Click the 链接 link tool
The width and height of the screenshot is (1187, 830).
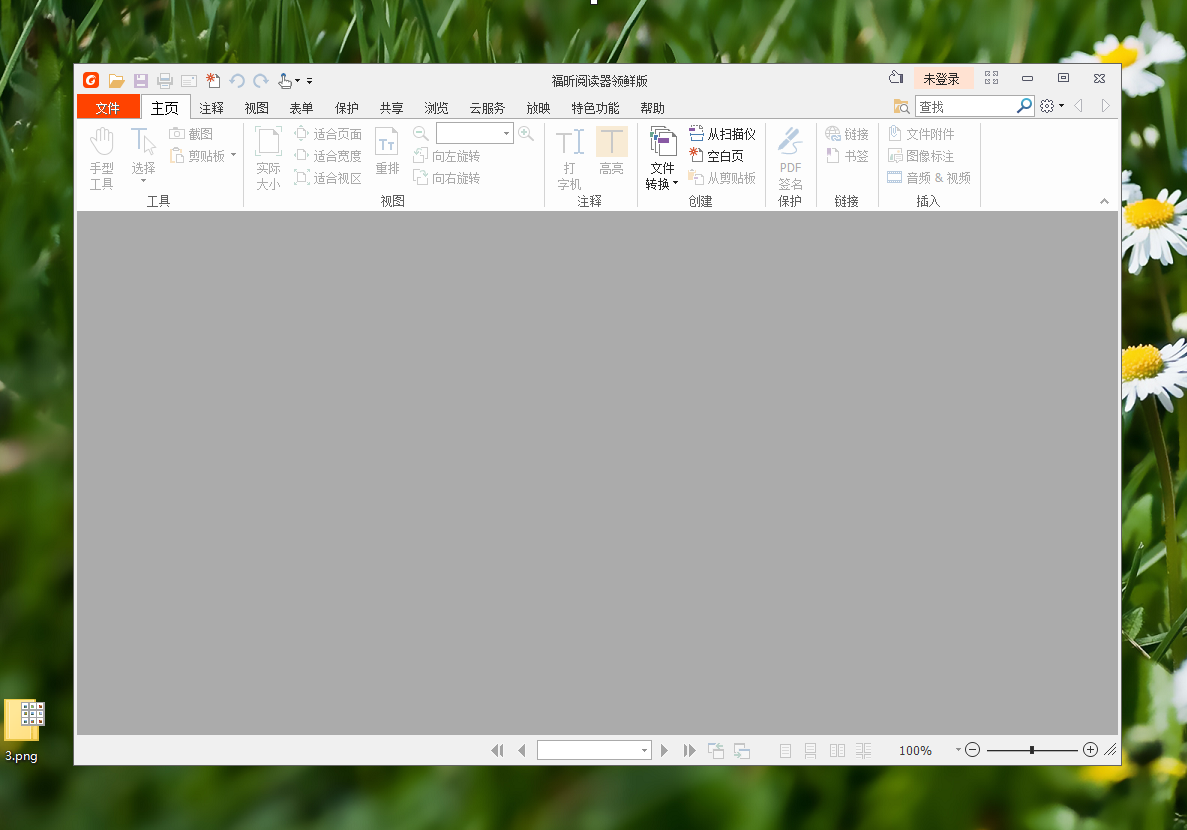coord(847,134)
